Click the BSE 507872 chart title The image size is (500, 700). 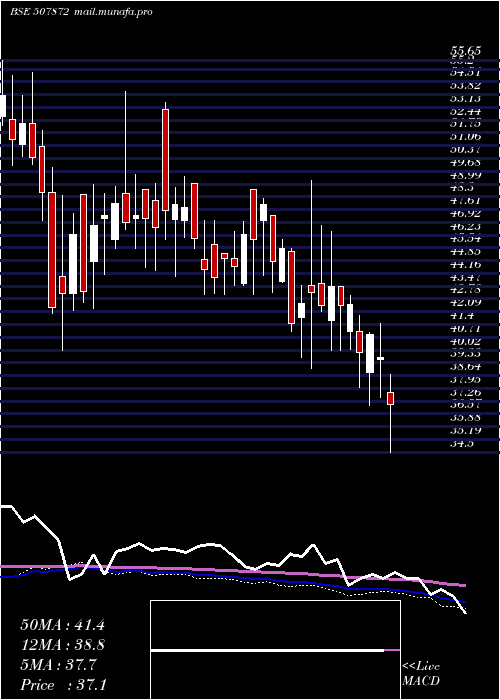pyautogui.click(x=39, y=12)
